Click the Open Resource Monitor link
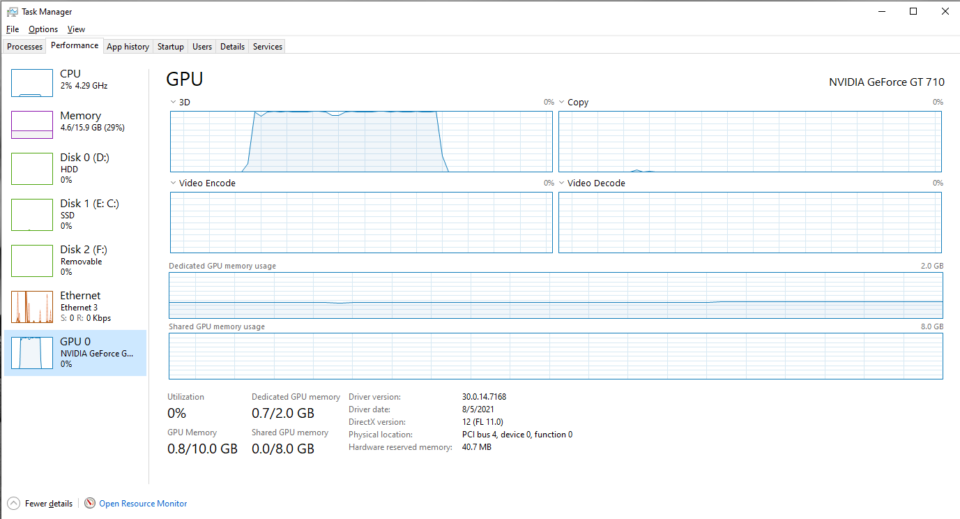 [x=142, y=503]
